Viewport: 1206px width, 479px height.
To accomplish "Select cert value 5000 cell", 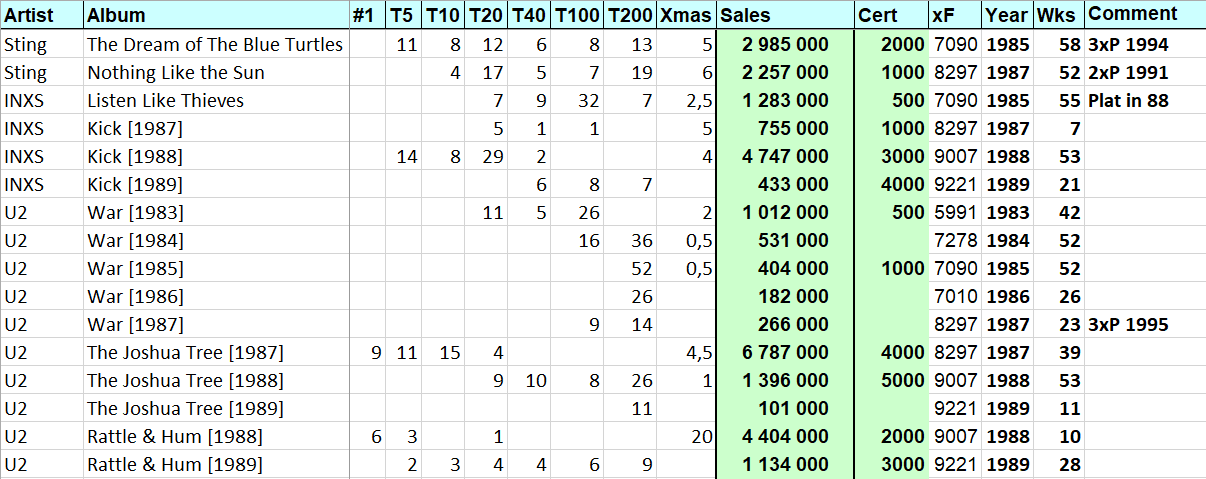I will tap(891, 381).
